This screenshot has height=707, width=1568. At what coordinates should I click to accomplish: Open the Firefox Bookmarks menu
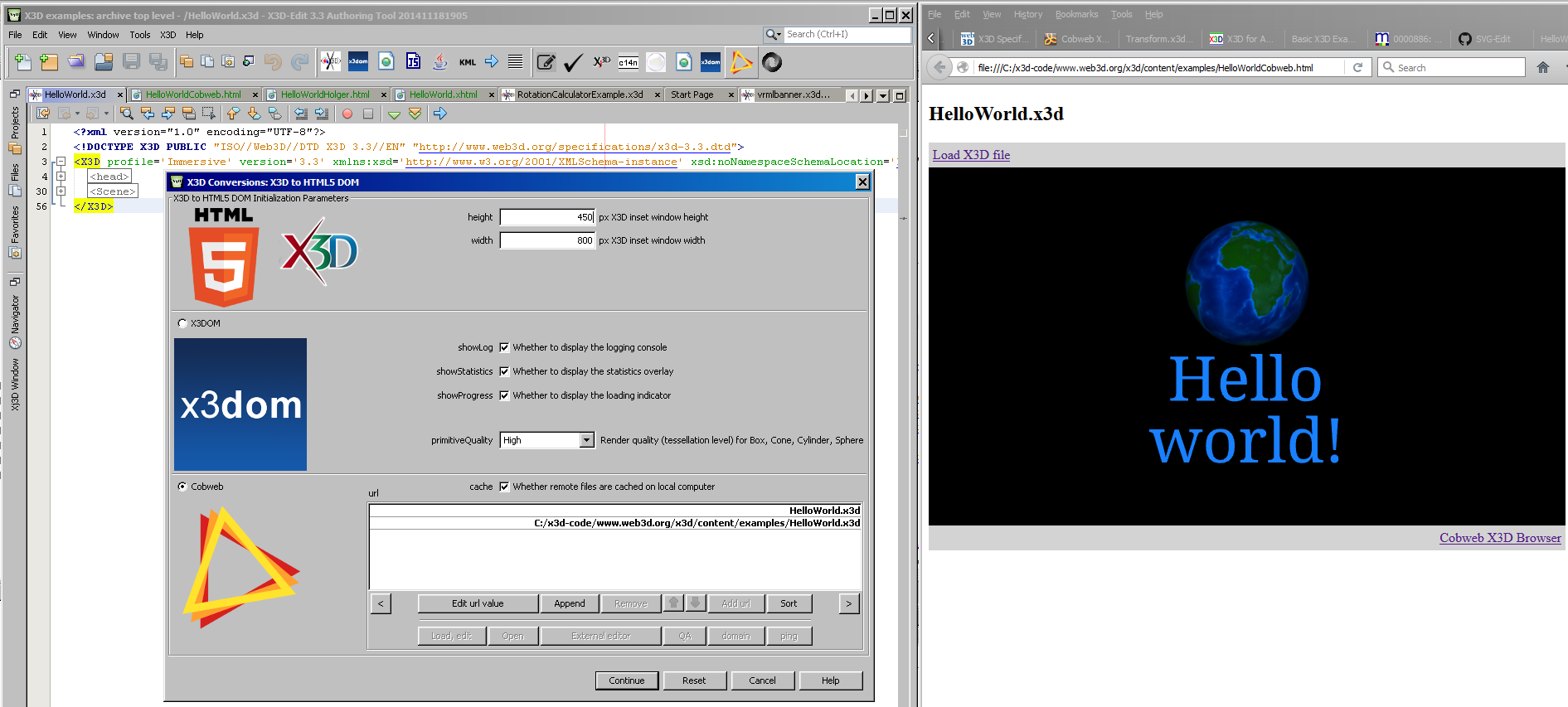[1076, 14]
